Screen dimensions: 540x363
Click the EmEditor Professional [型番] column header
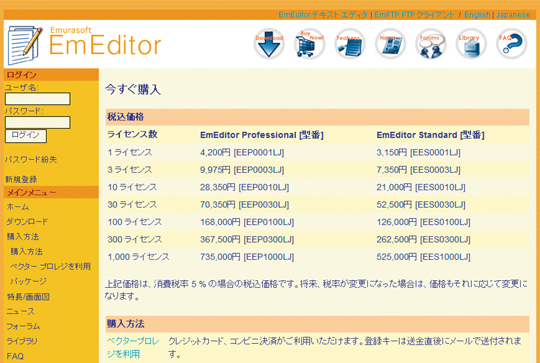[x=262, y=135]
